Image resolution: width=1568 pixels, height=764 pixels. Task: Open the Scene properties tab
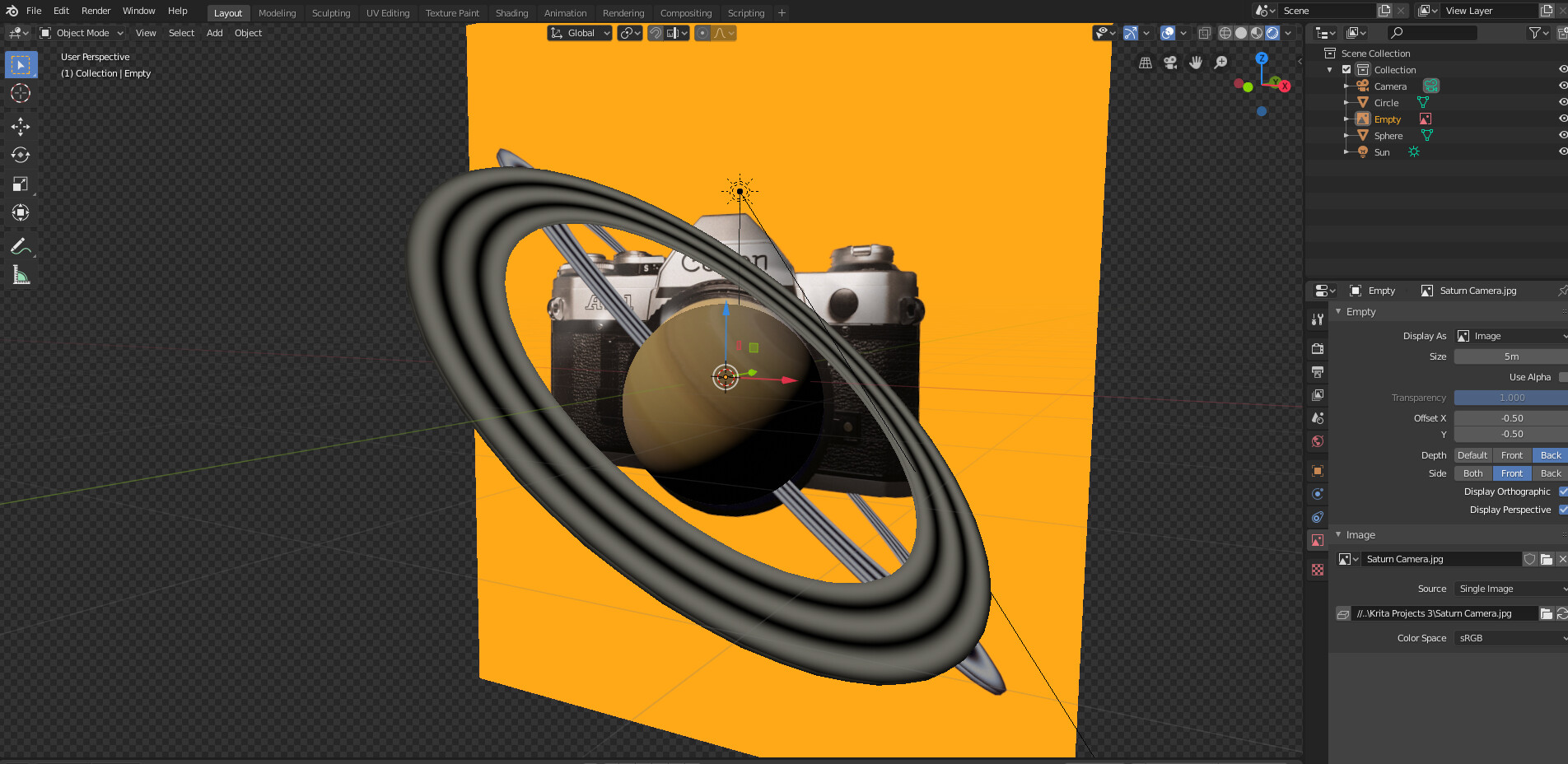click(x=1318, y=418)
